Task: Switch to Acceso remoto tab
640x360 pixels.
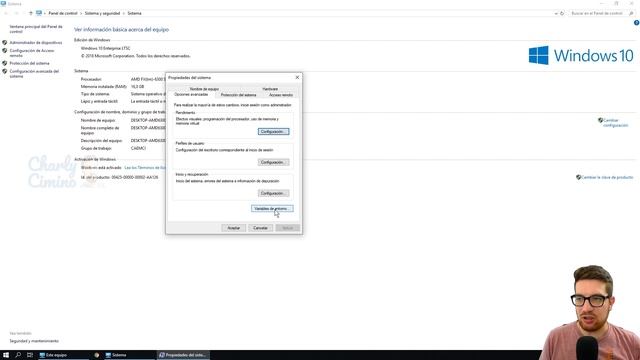Action: 281,95
